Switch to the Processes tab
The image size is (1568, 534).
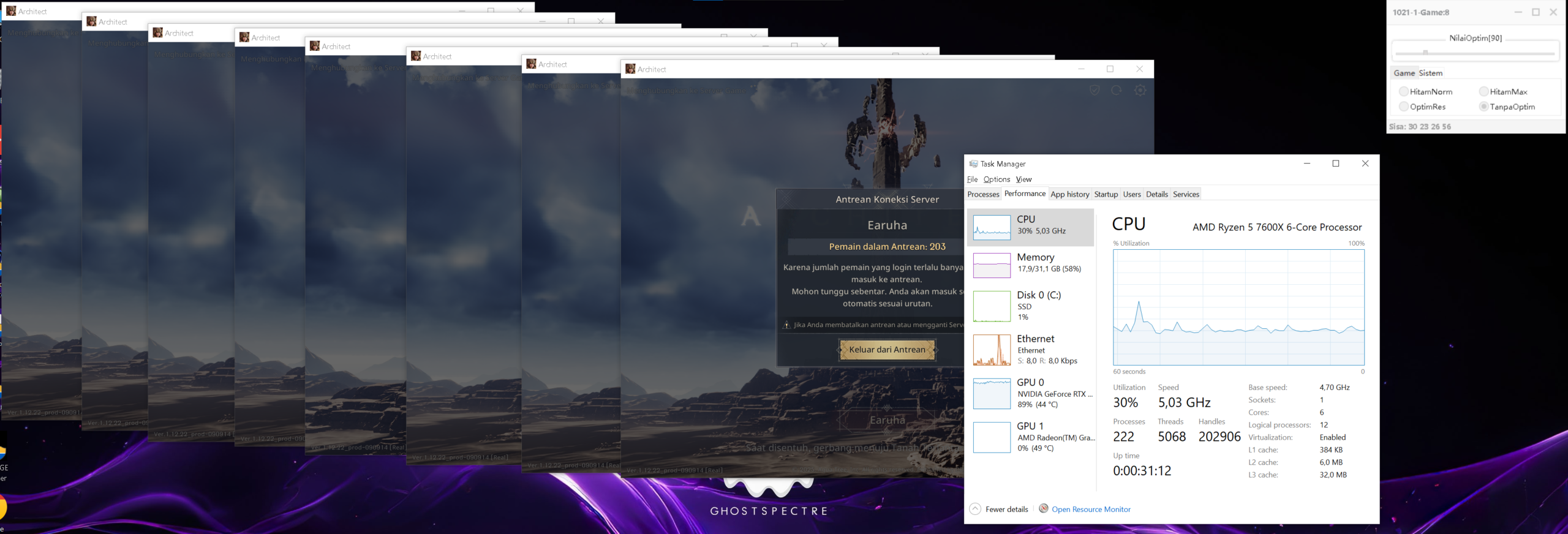pyautogui.click(x=983, y=194)
